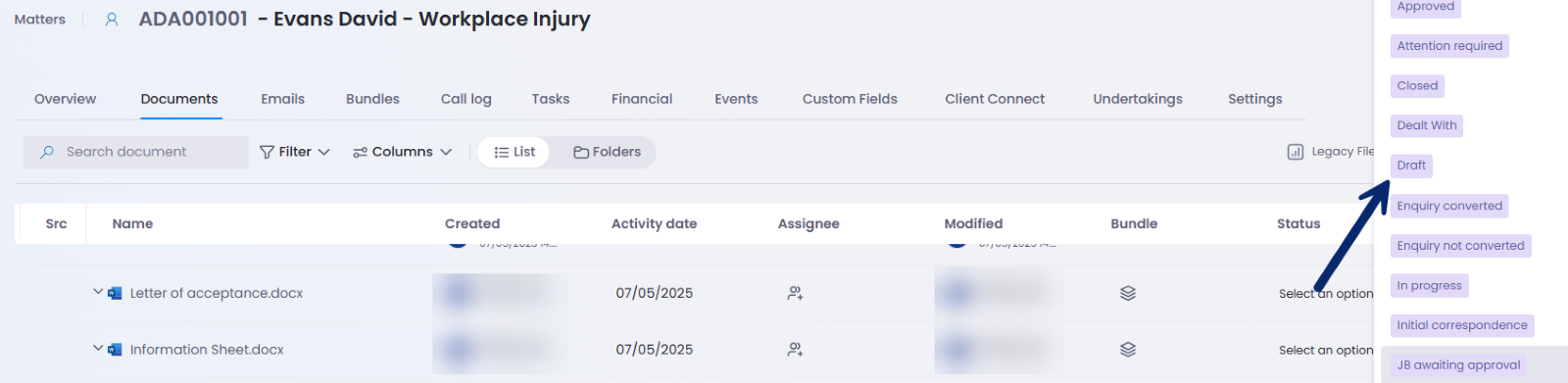The image size is (1568, 383).
Task: Click the assignee icon for Information Sheet.docx
Action: tap(795, 350)
